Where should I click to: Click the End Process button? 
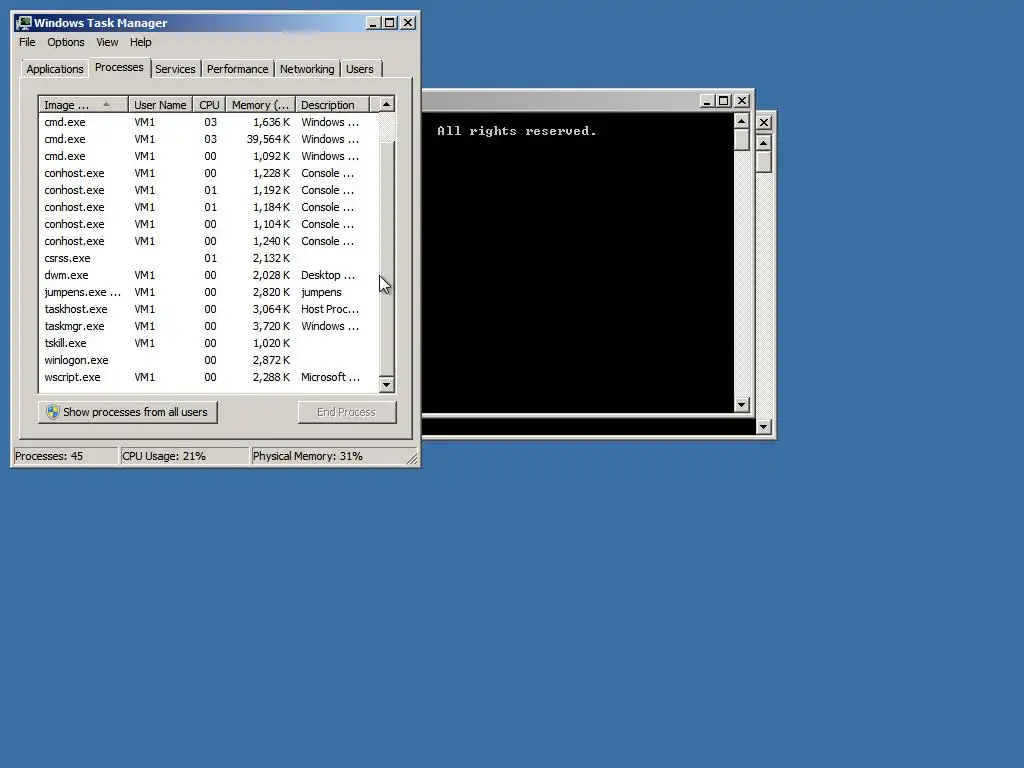pos(347,412)
